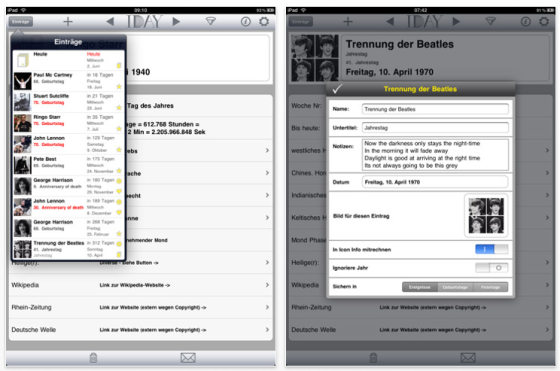Open the Pete Best entry

pyautogui.click(x=69, y=165)
